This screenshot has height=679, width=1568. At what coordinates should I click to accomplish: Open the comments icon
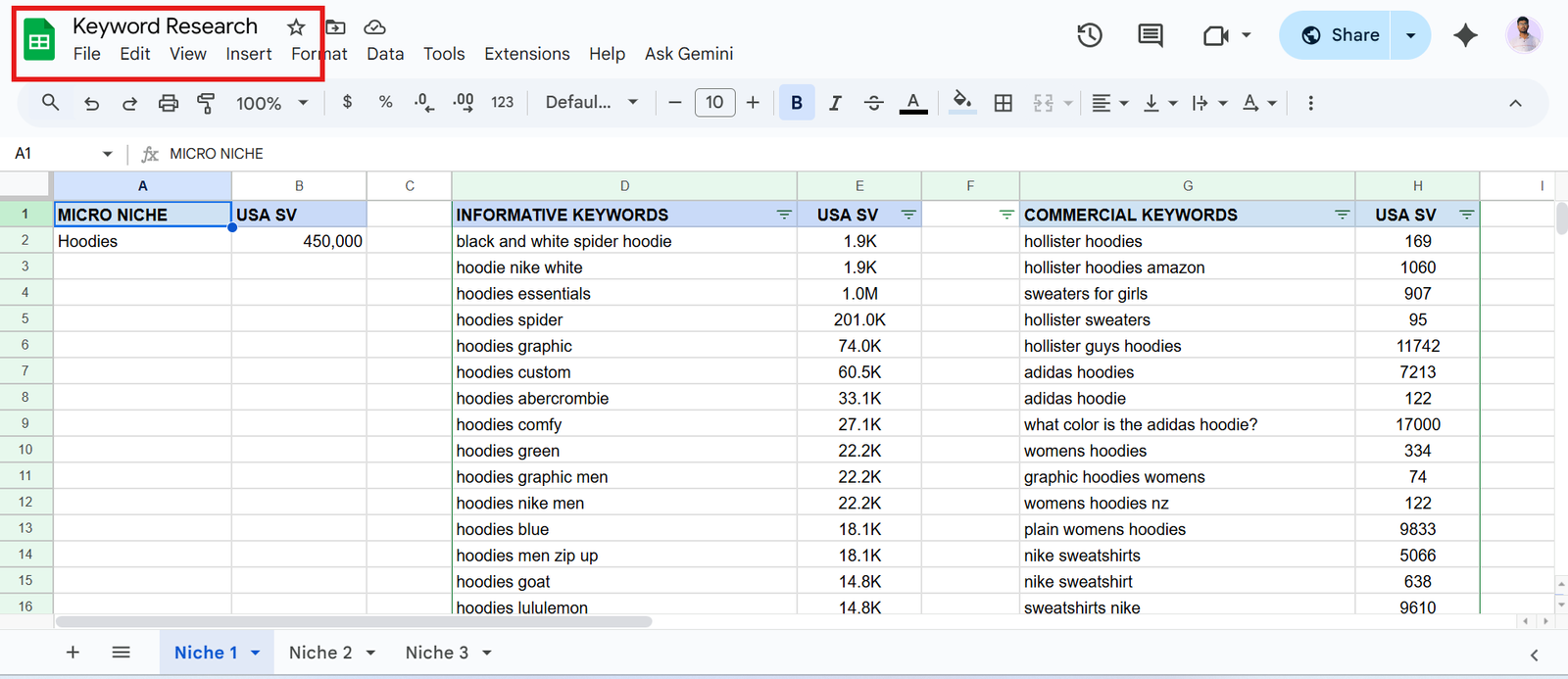coord(1151,35)
